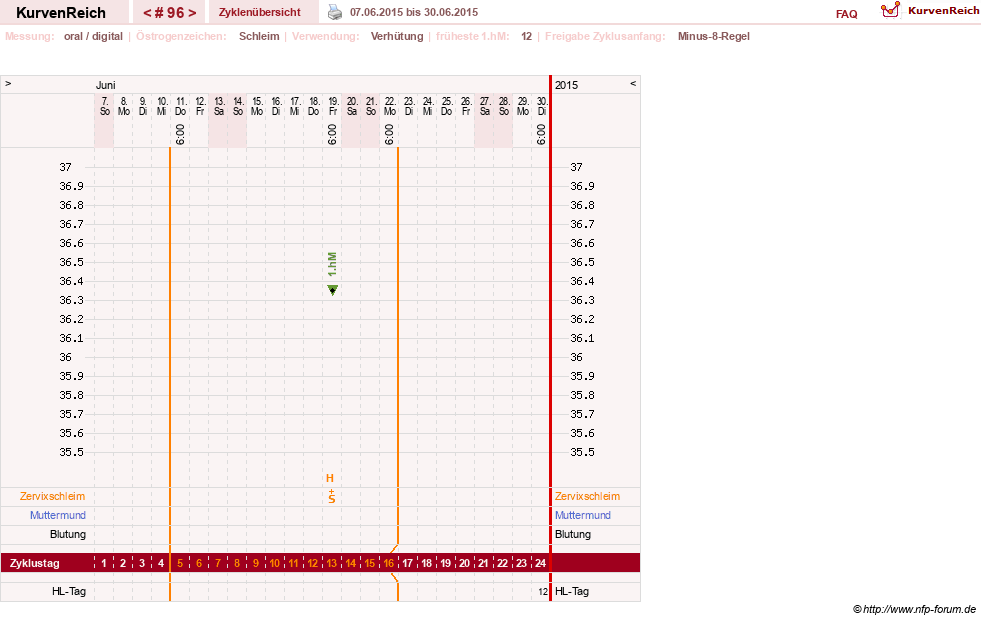Click date header 11. Do
This screenshot has height=621, width=981.
pyautogui.click(x=180, y=106)
